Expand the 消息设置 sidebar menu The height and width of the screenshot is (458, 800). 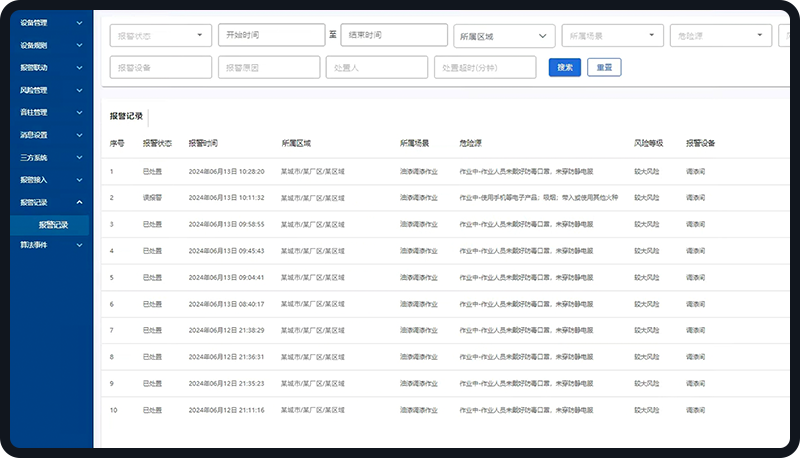(50, 135)
